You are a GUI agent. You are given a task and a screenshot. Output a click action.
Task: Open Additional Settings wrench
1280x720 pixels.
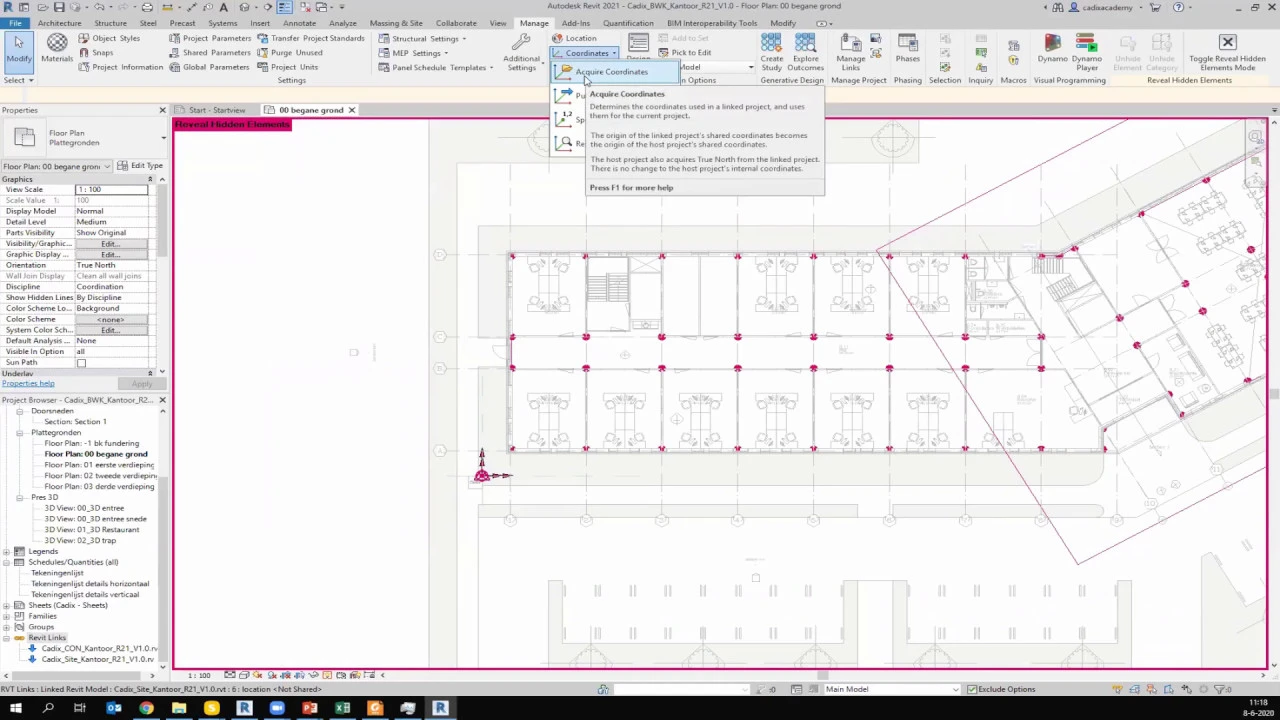pos(521,52)
